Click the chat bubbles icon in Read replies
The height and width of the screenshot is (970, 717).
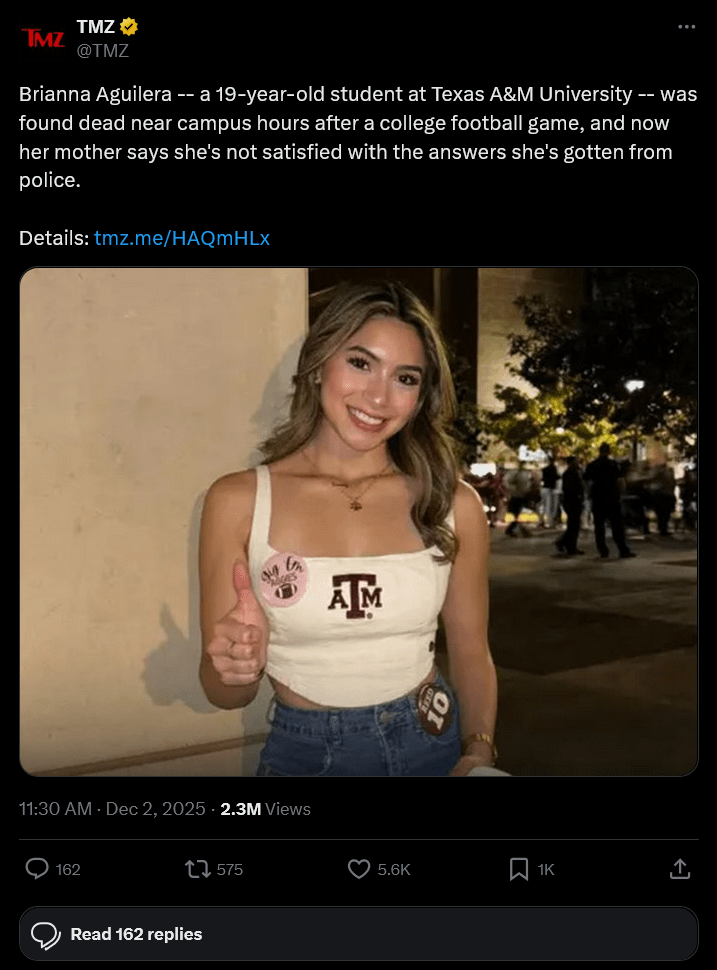[46, 935]
